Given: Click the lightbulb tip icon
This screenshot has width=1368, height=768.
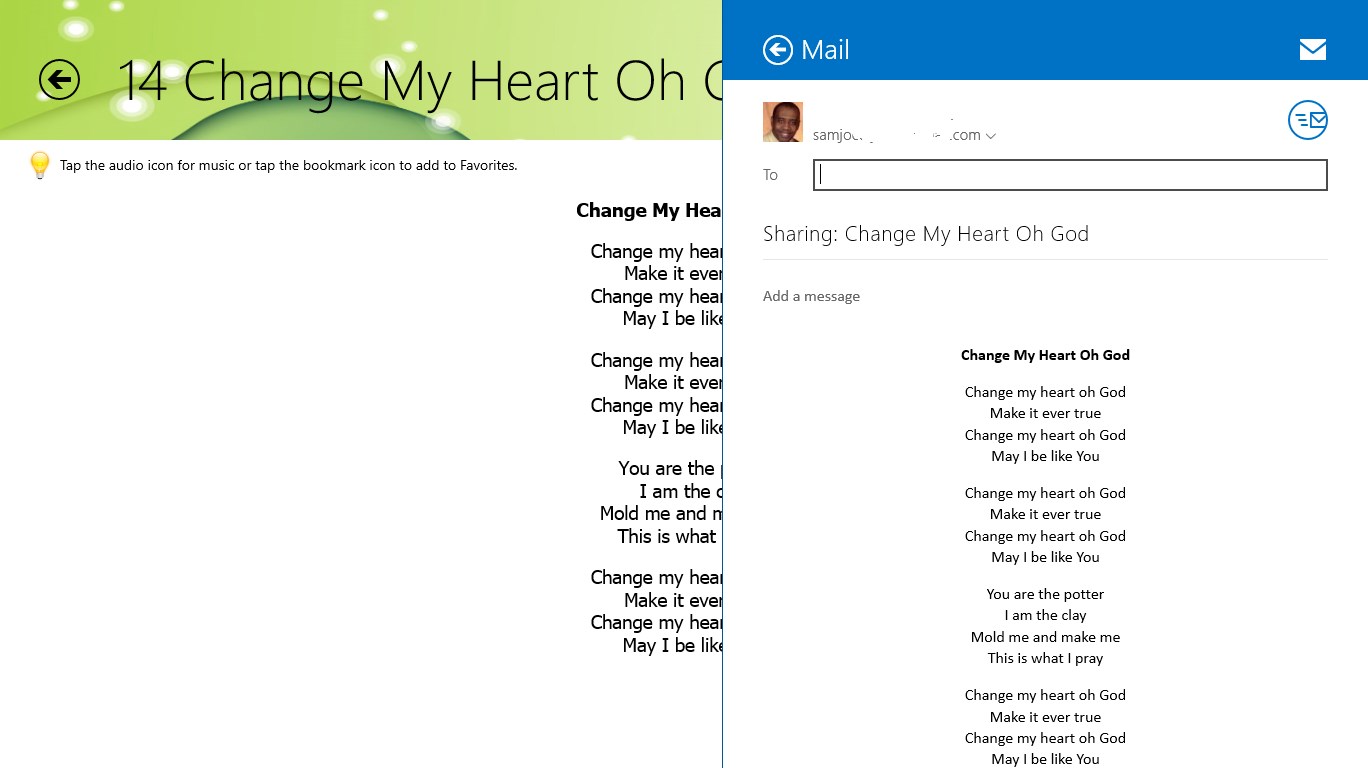Looking at the screenshot, I should (40, 165).
